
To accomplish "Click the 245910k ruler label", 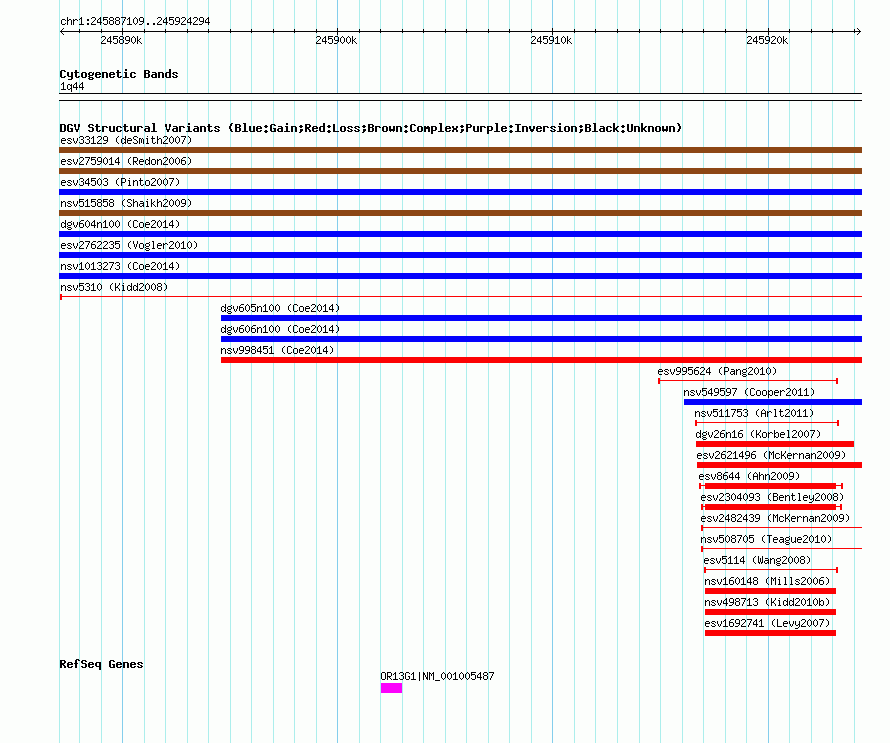I will [551, 40].
